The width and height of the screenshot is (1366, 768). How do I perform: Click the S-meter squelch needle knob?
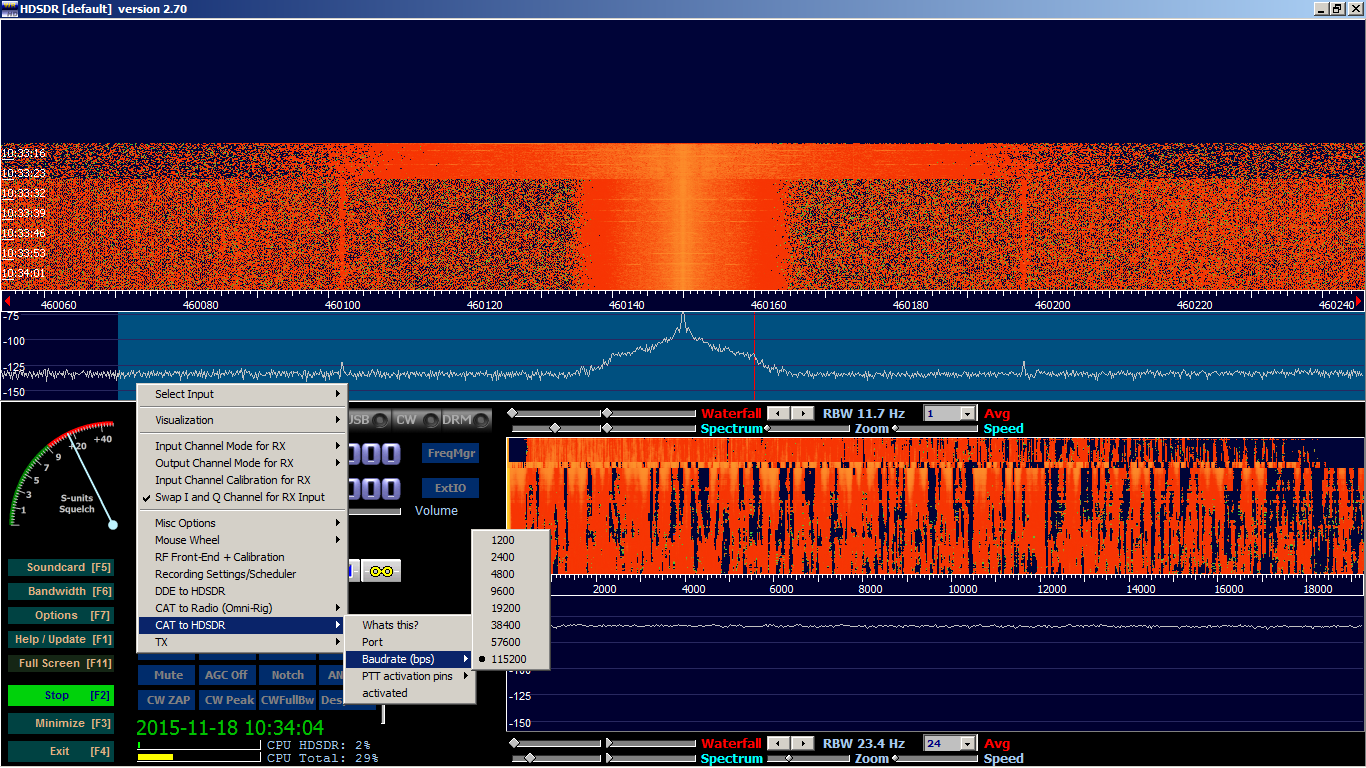click(x=113, y=524)
